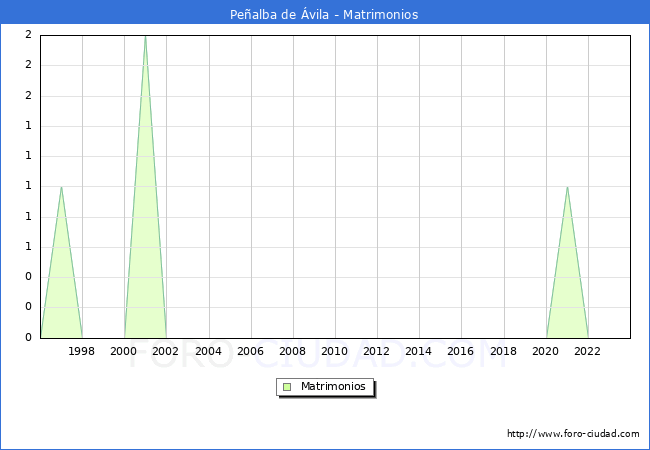The width and height of the screenshot is (650, 450).
Task: Click the 2012 x-axis label
Action: click(x=376, y=351)
